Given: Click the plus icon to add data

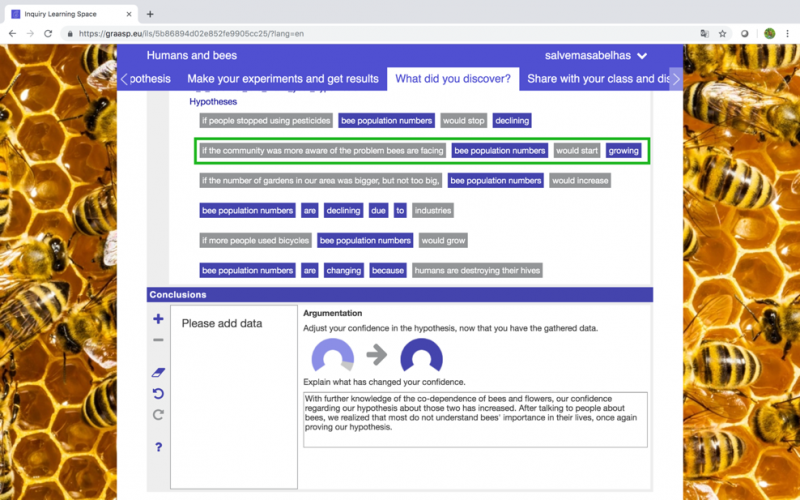Looking at the screenshot, I should click(x=158, y=319).
